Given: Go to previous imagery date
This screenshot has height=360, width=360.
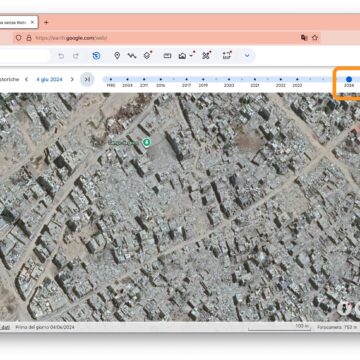Looking at the screenshot, I should [26, 79].
